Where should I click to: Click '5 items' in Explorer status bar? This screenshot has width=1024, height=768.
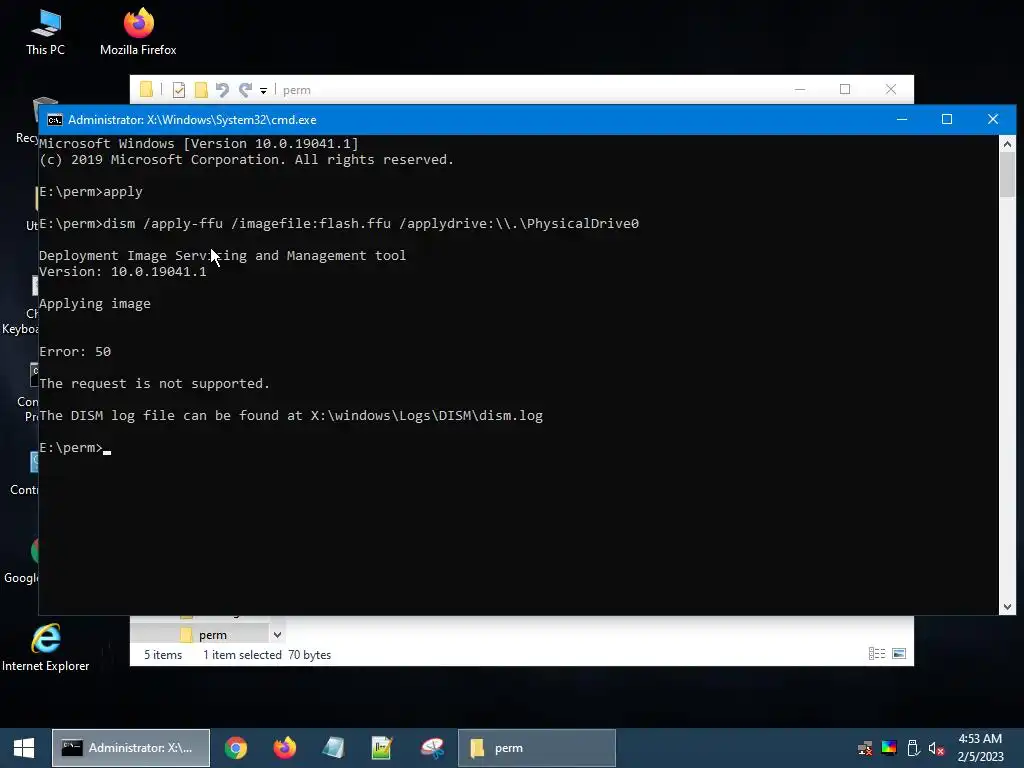(163, 655)
